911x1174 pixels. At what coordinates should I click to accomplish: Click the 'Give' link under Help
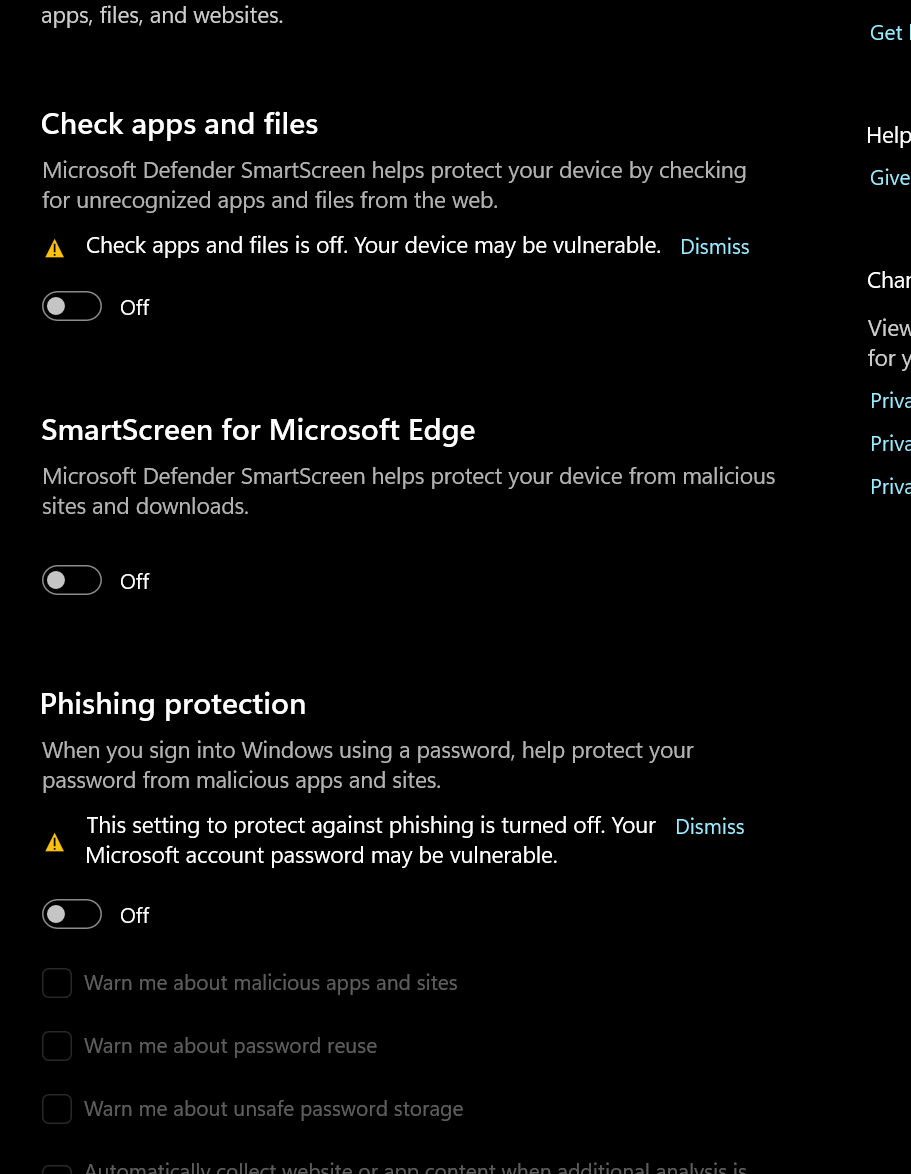coord(890,178)
